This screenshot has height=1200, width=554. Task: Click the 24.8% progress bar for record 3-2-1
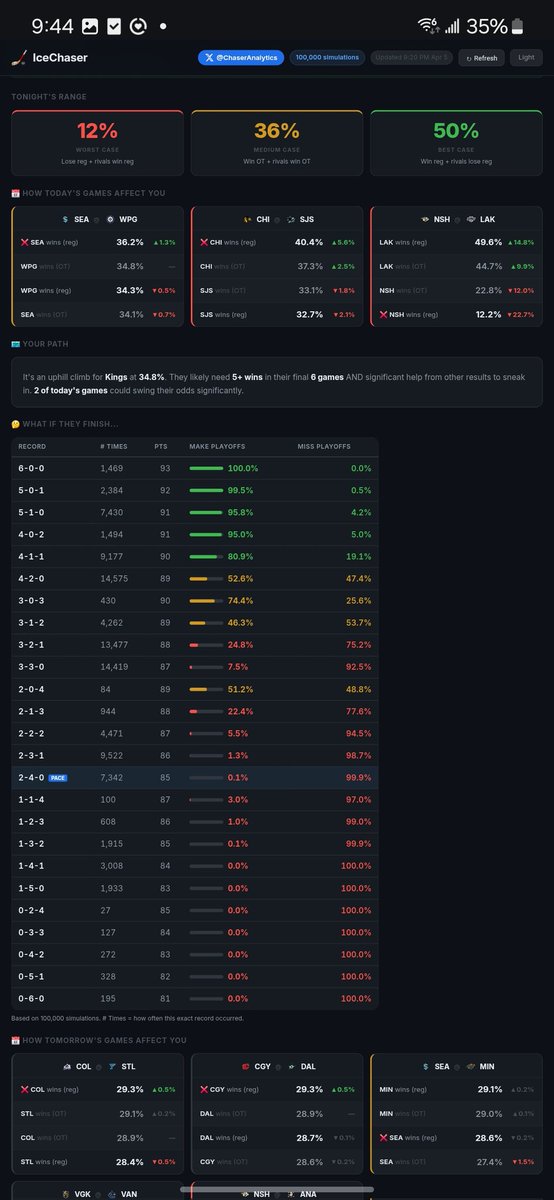[206, 645]
